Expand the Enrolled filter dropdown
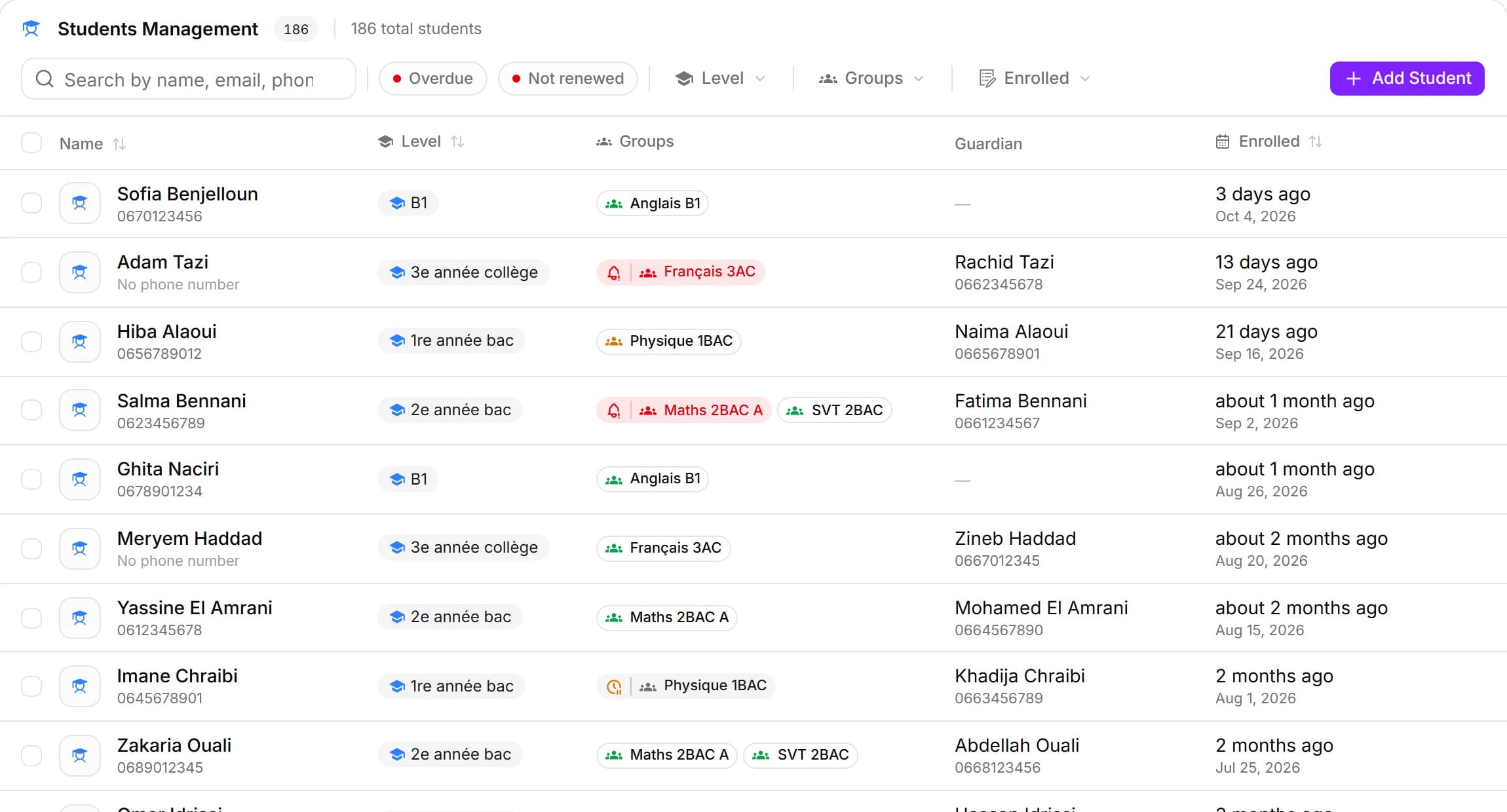 (1035, 79)
